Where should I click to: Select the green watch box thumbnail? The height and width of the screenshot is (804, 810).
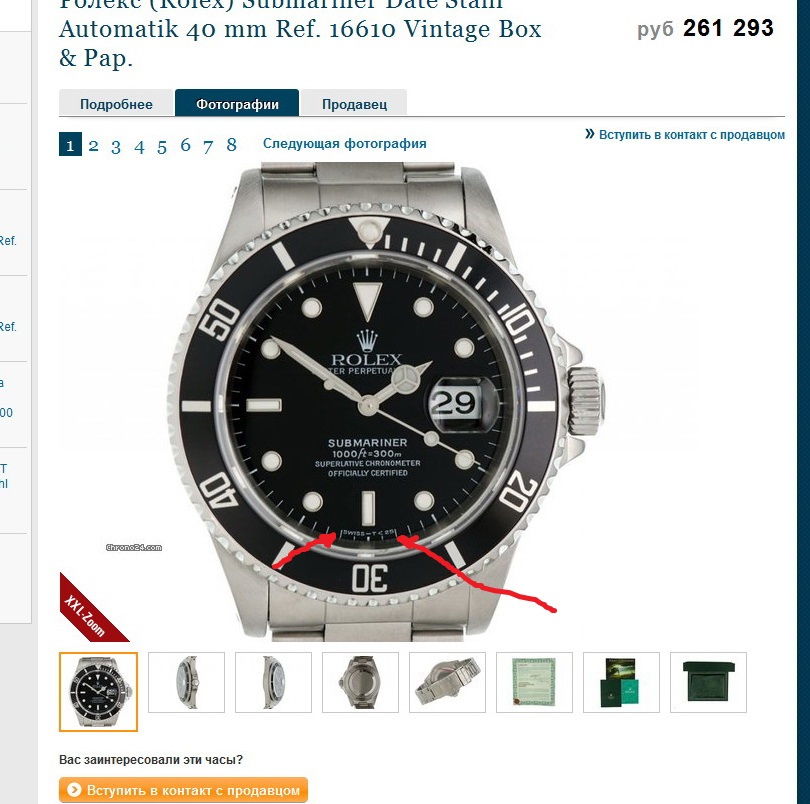(x=708, y=682)
